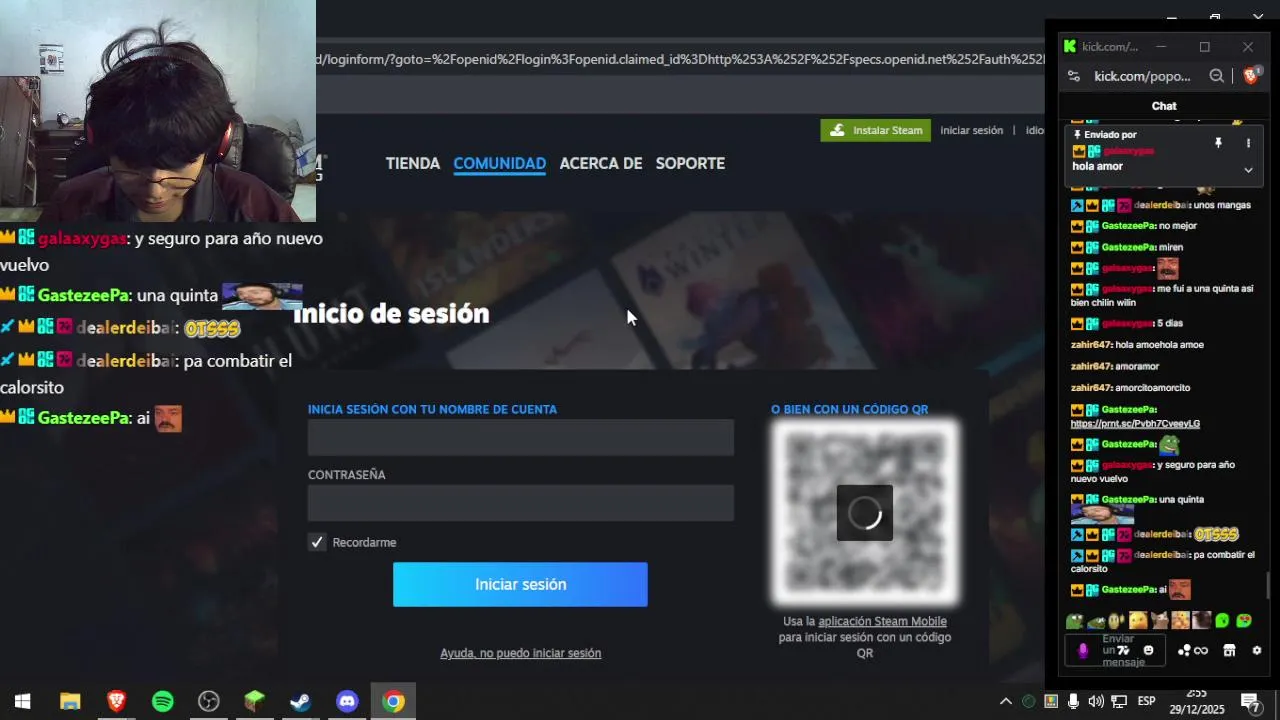Toggle the Recordarme checkbox
1280x720 pixels.
pyautogui.click(x=317, y=542)
